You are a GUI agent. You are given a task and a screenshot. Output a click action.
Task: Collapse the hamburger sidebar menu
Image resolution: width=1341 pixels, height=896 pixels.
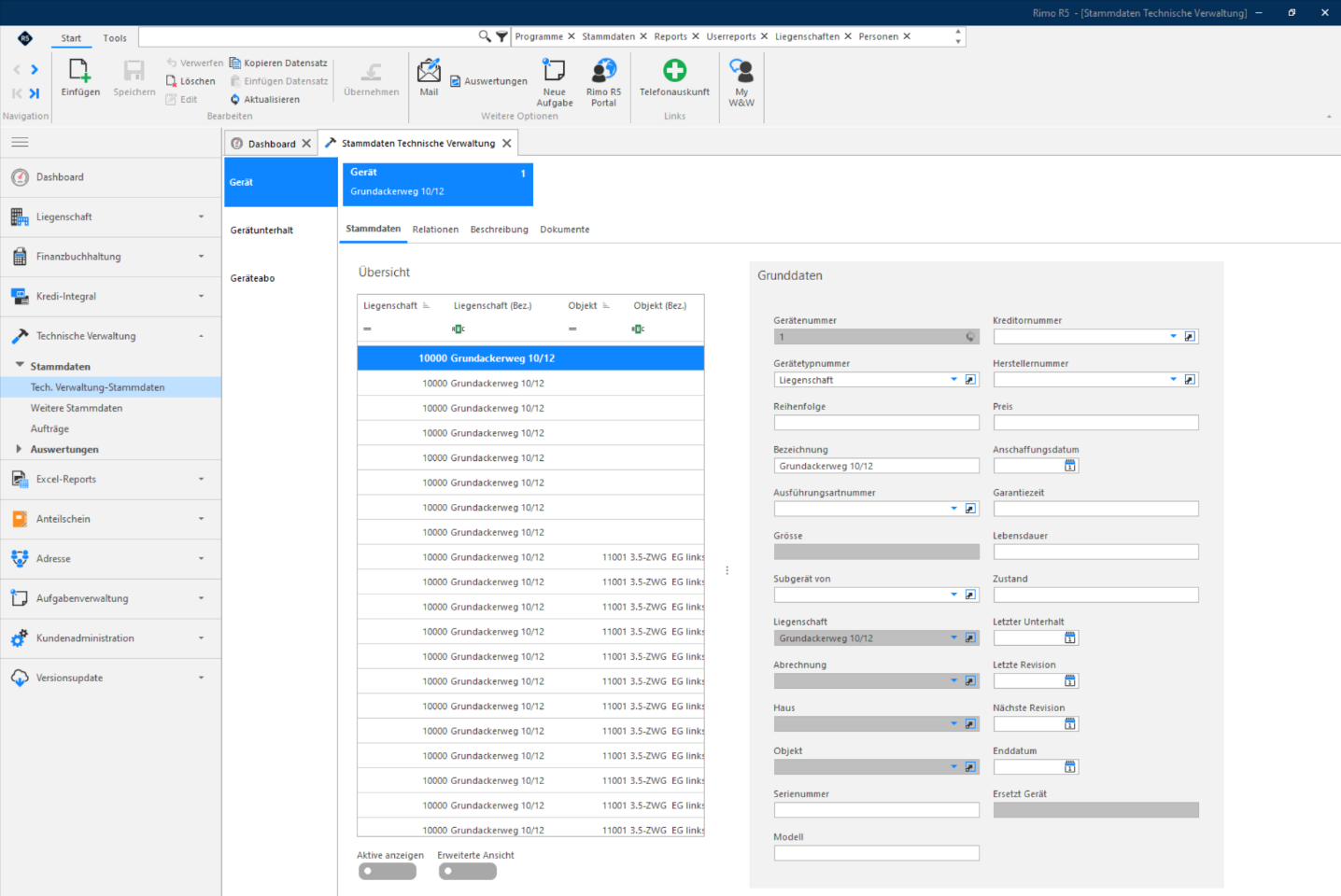[20, 142]
